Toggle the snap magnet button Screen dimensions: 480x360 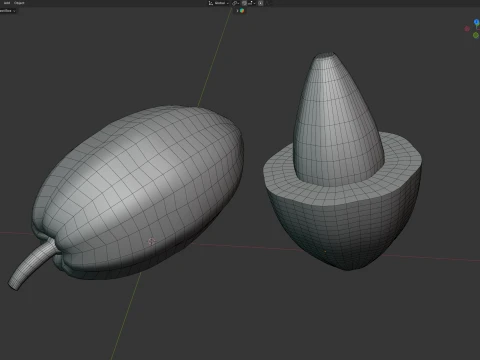(244, 3)
